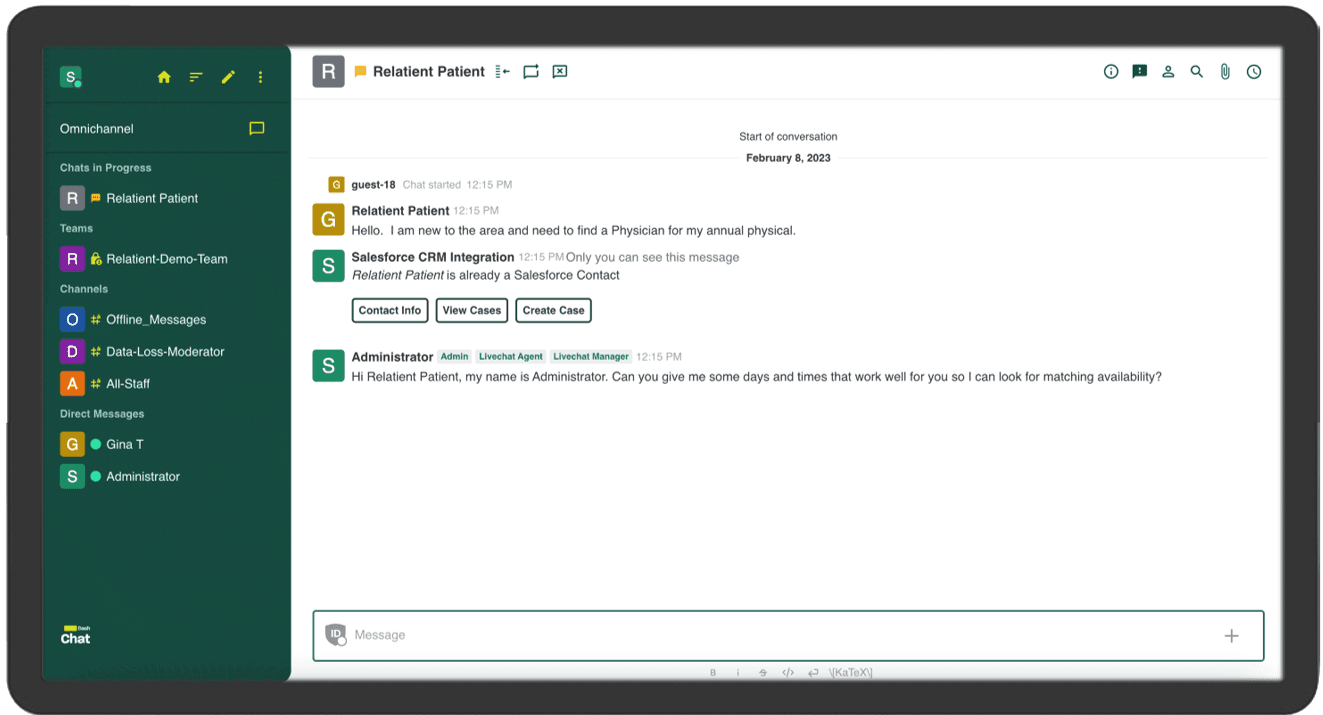1323x715 pixels.
Task: Toggle italic formatting below the message box
Action: point(738,672)
